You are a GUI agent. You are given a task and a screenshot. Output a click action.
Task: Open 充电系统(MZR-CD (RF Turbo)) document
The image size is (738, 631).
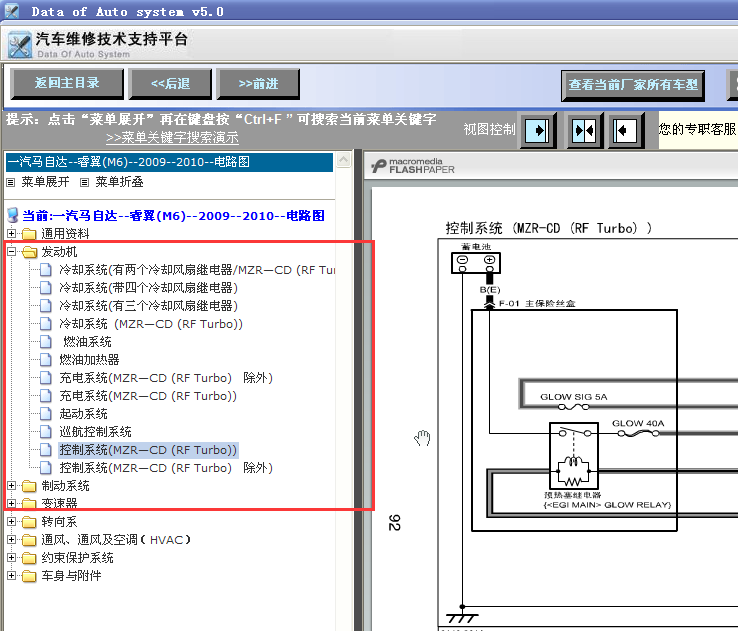click(x=148, y=396)
